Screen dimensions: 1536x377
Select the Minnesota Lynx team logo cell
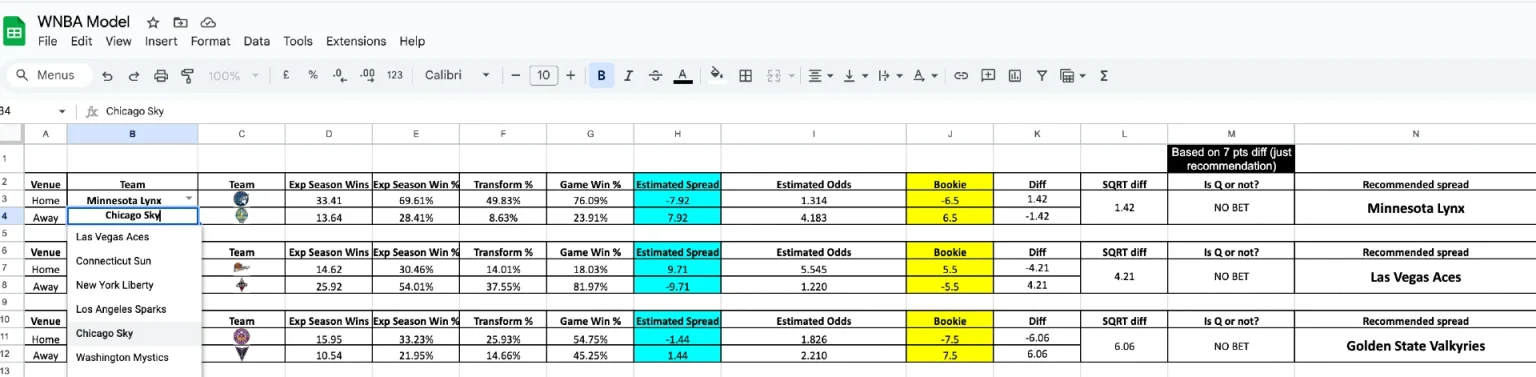click(x=241, y=200)
